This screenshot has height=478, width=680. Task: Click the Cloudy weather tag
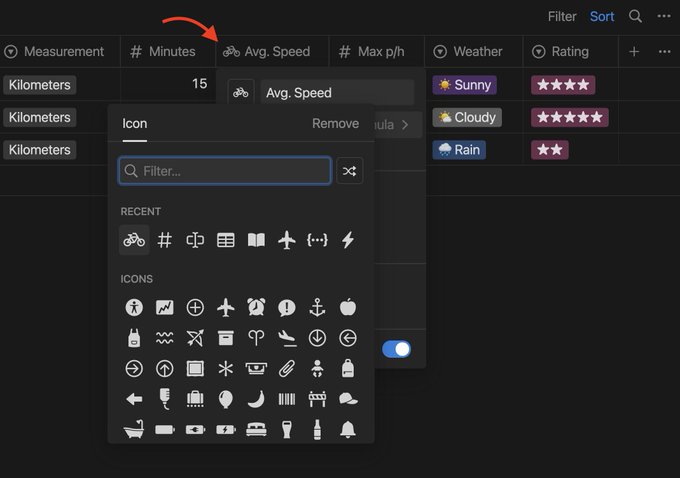click(467, 117)
